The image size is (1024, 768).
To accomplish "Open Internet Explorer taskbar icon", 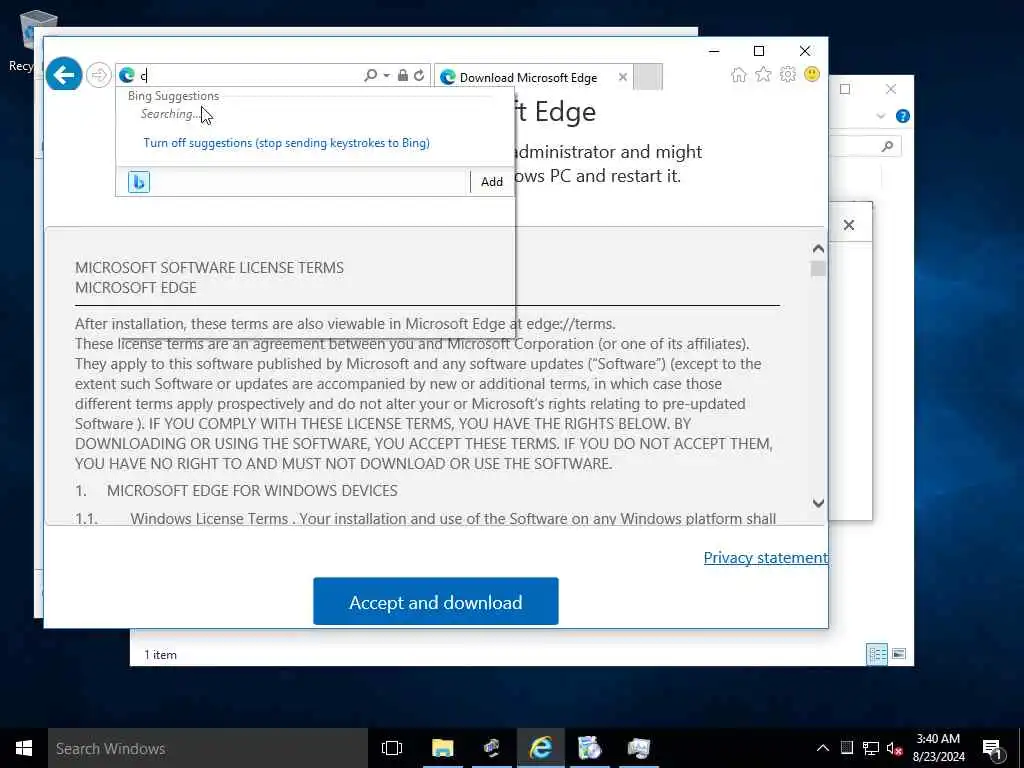I will tap(541, 748).
